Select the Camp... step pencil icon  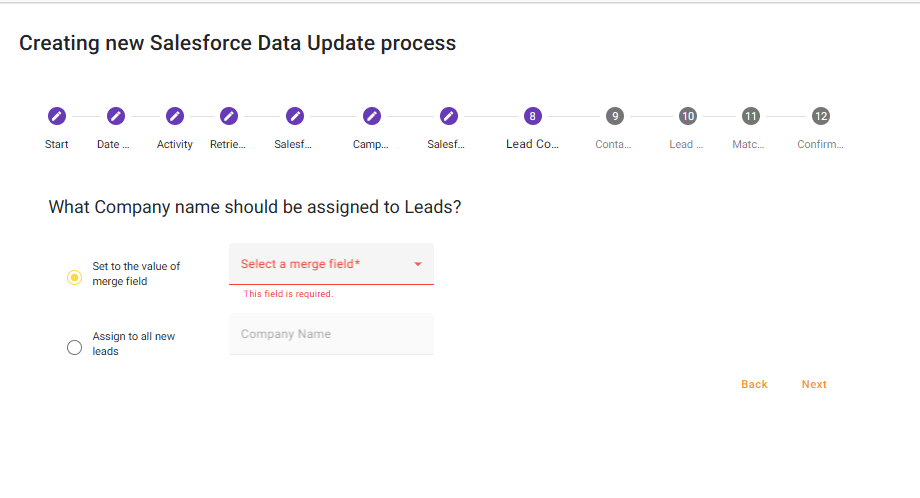(x=371, y=116)
